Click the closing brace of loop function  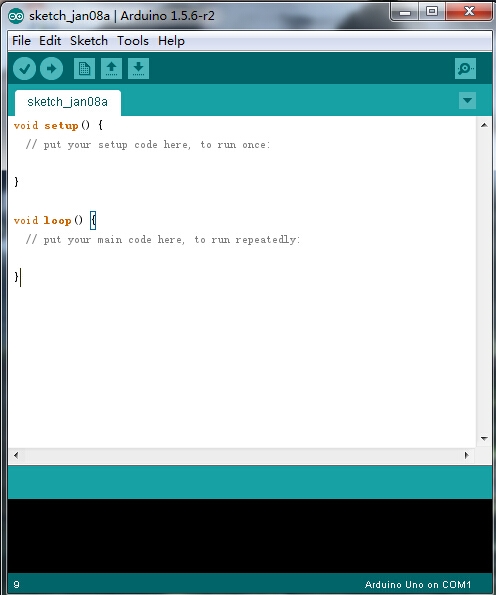(x=16, y=277)
